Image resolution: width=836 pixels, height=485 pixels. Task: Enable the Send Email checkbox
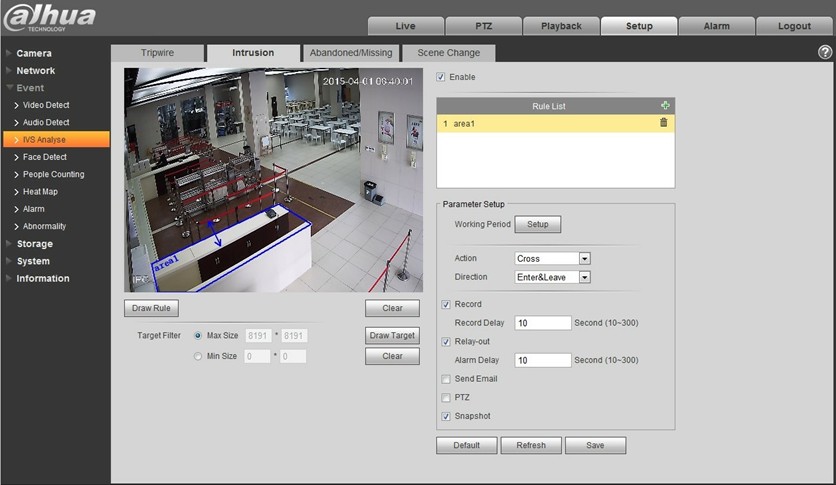pyautogui.click(x=446, y=379)
